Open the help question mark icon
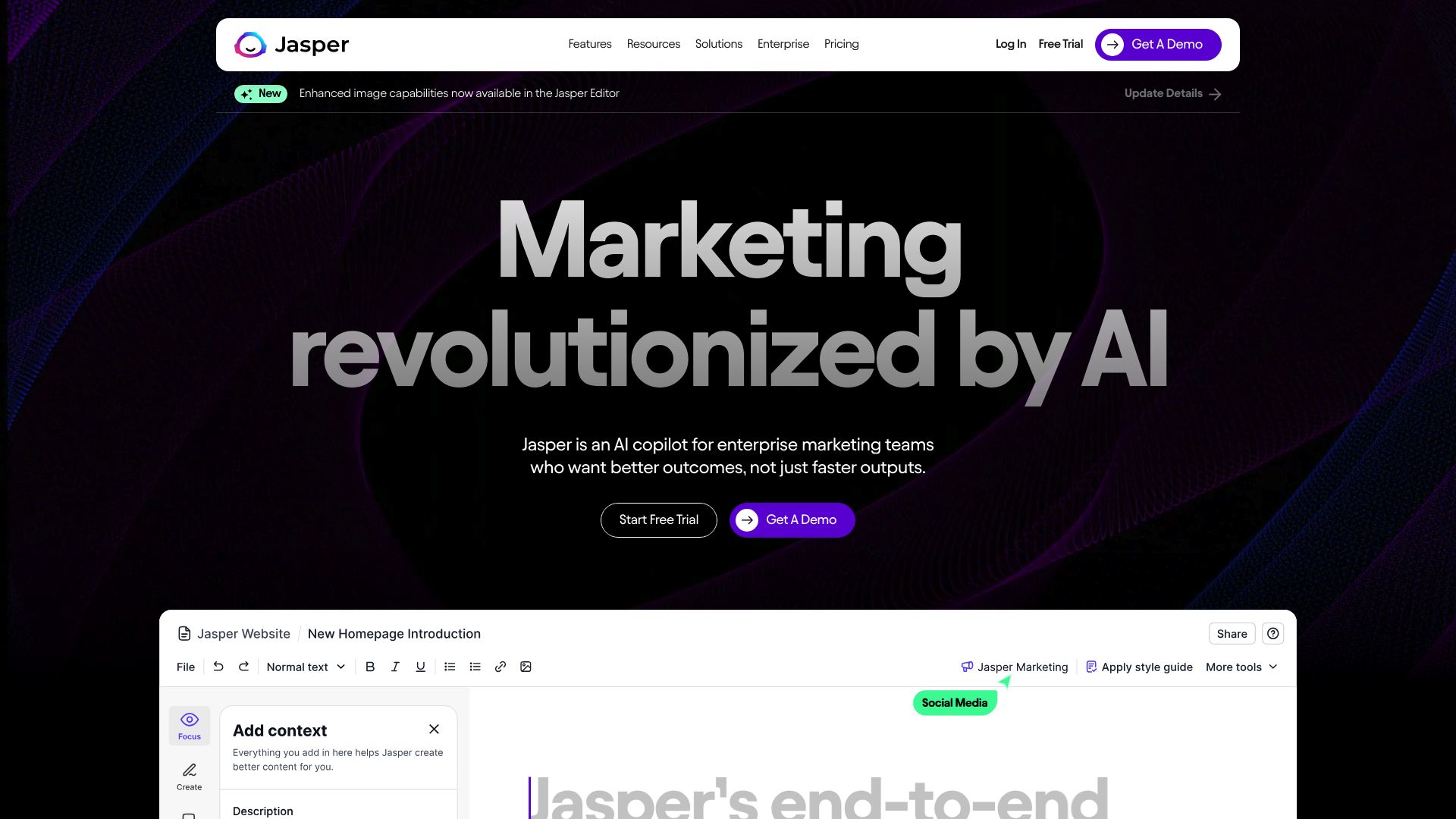Viewport: 1456px width, 819px height. click(1272, 633)
